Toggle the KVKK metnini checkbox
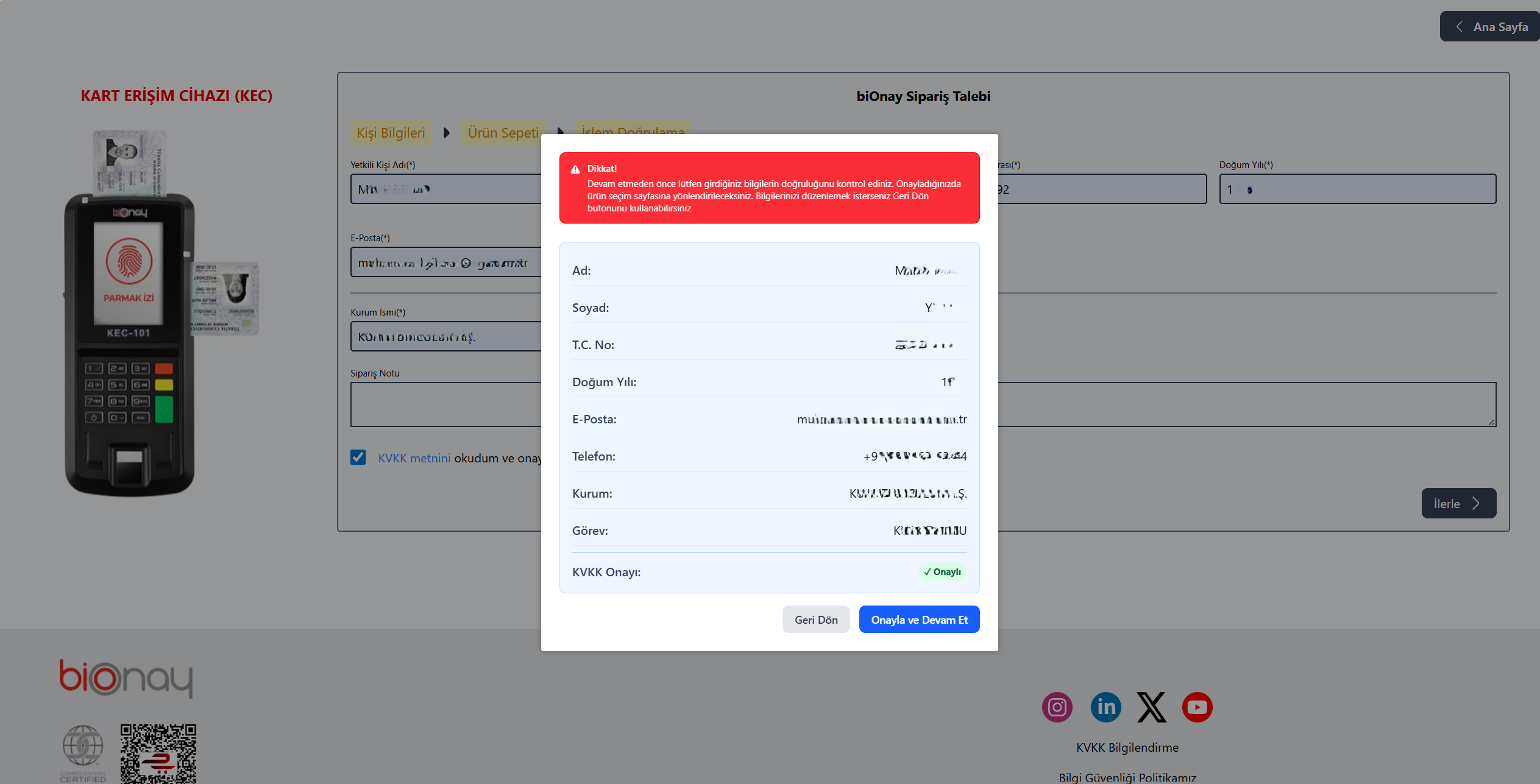1540x784 pixels. [x=358, y=457]
